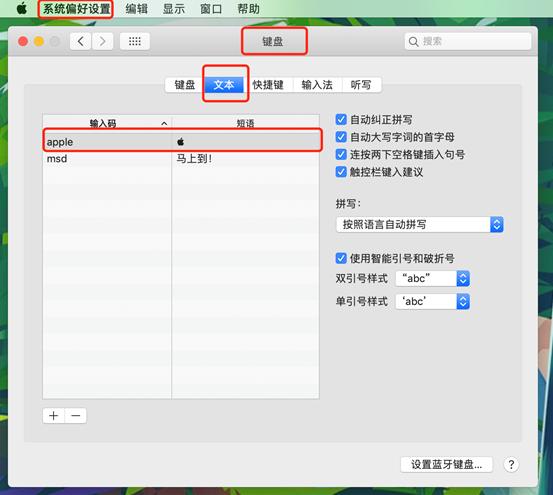This screenshot has height=495, width=553.
Task: Go back with the left arrow button
Action: tap(81, 42)
